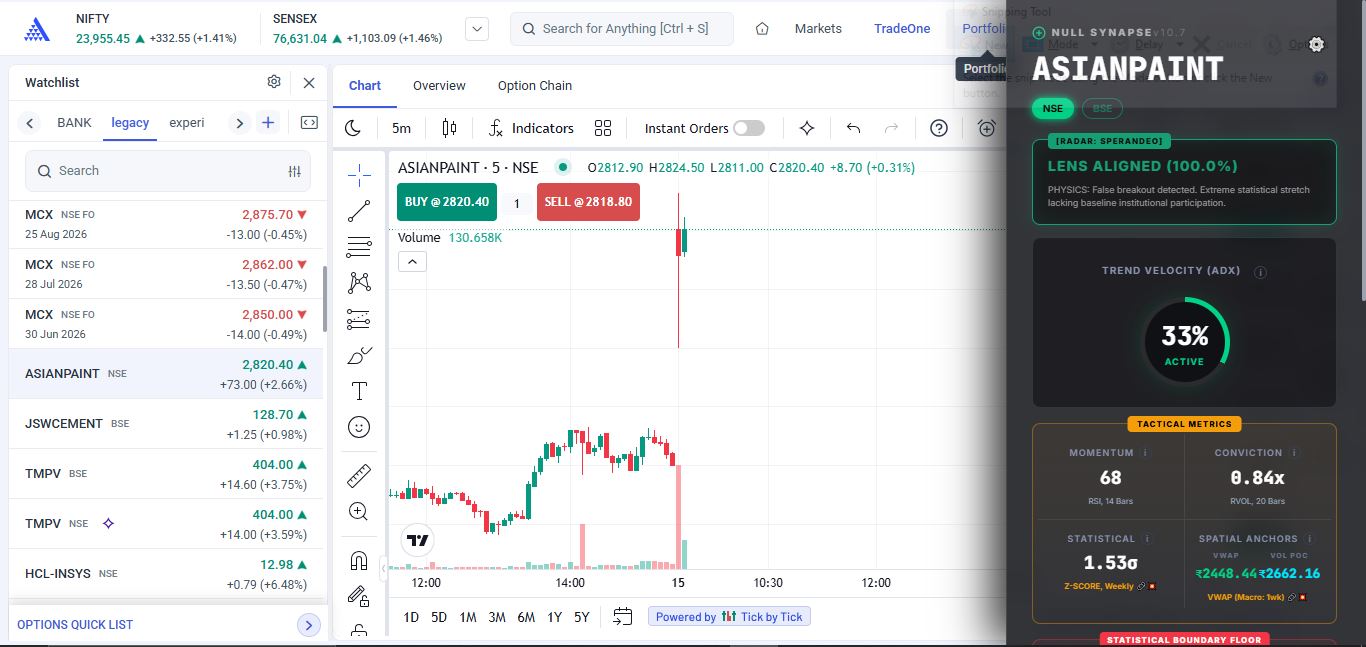Click the info icon beside Conviction

click(1295, 453)
